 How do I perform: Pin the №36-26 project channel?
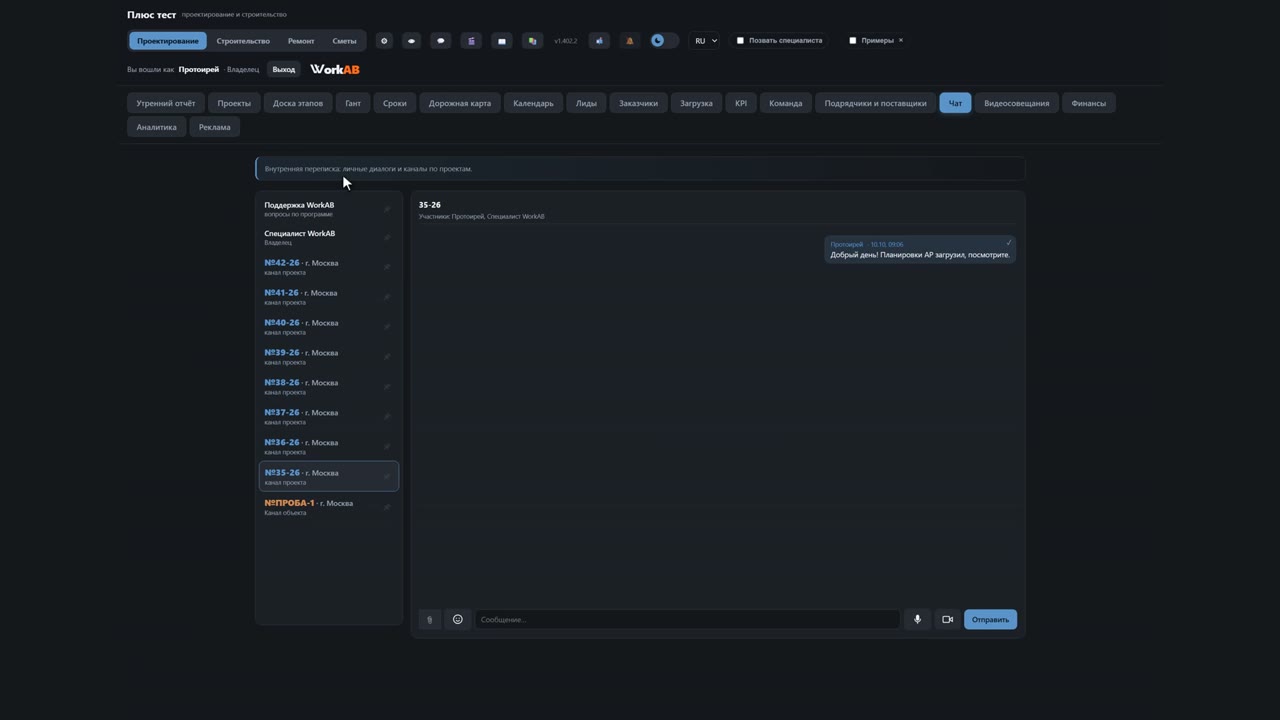coord(387,447)
